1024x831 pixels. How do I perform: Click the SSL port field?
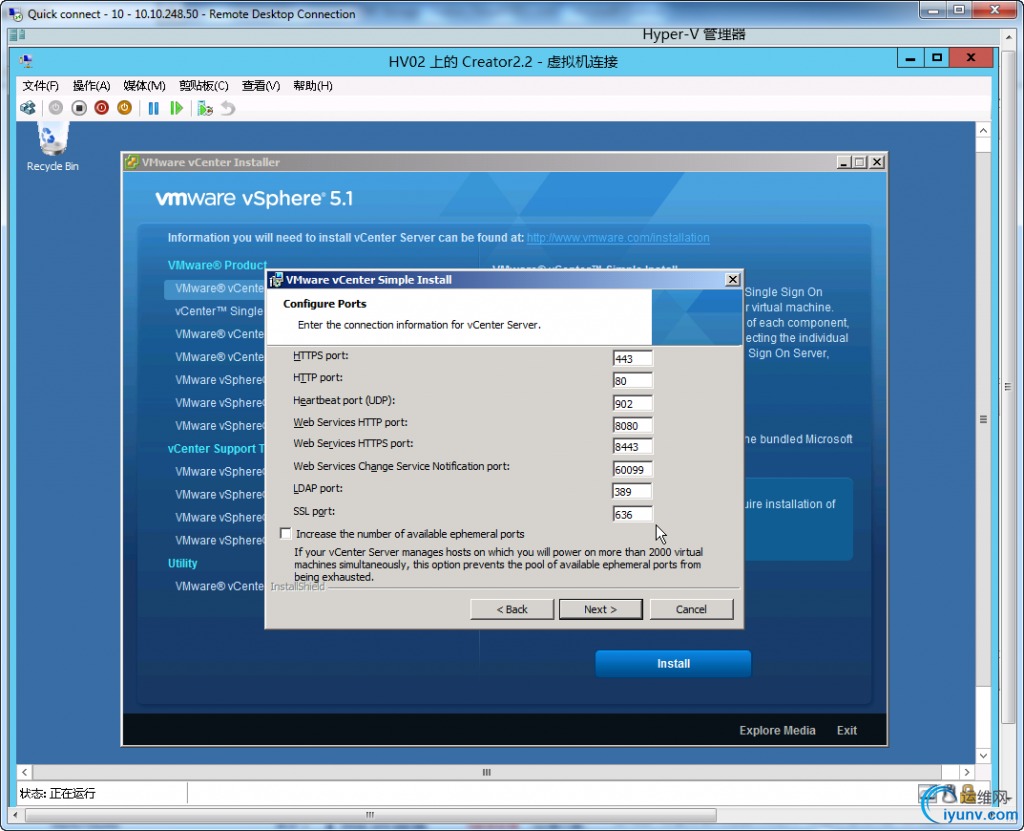coord(632,514)
